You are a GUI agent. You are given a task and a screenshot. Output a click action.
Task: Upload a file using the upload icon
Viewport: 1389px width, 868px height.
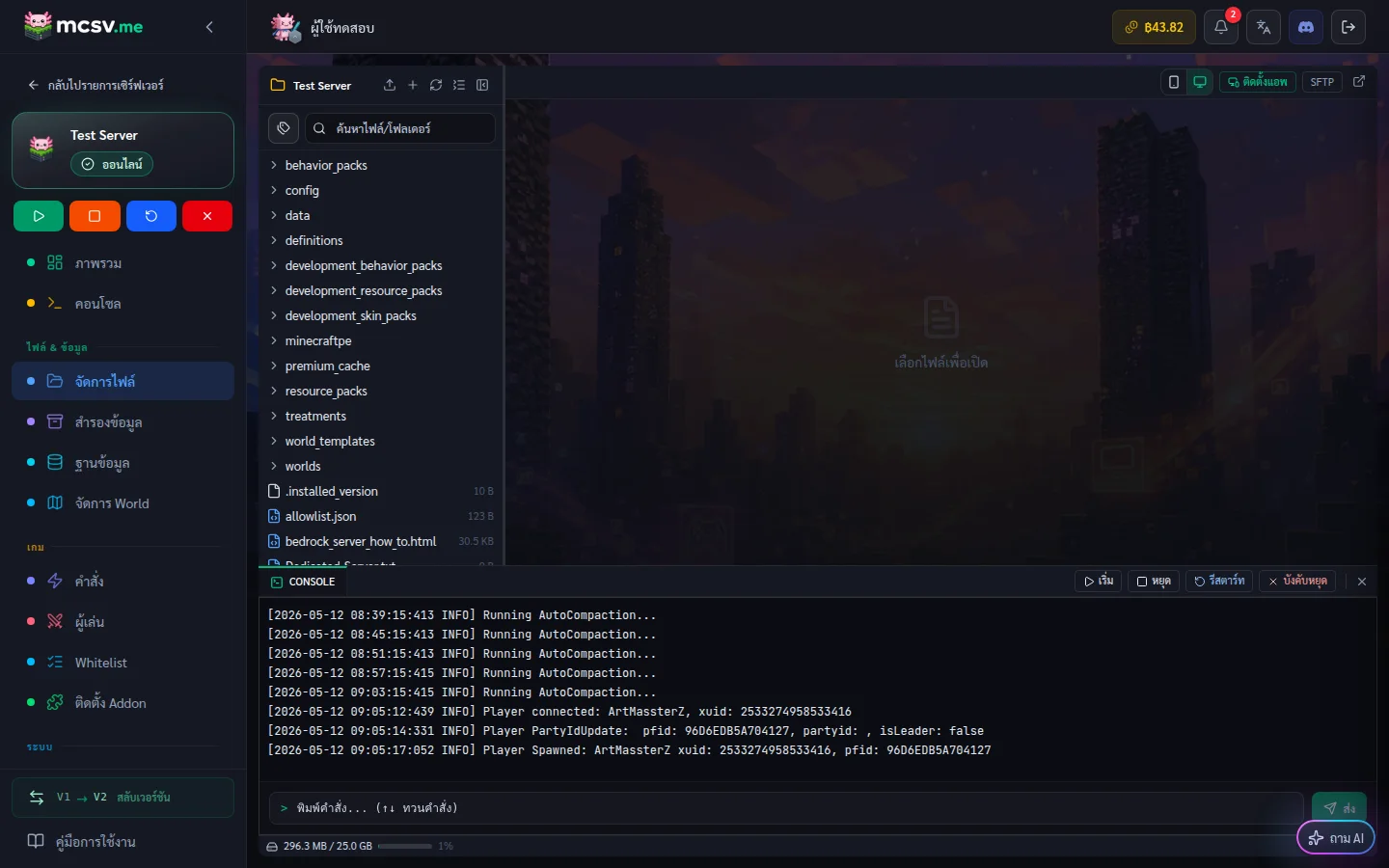[390, 85]
